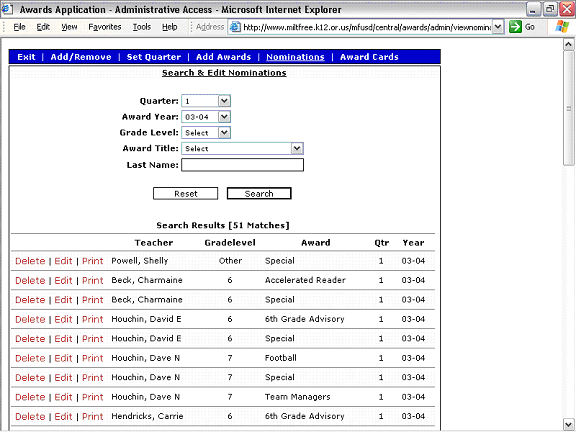Click the scrollbar down arrow
Viewport: 576px width, 432px height.
[x=568, y=423]
